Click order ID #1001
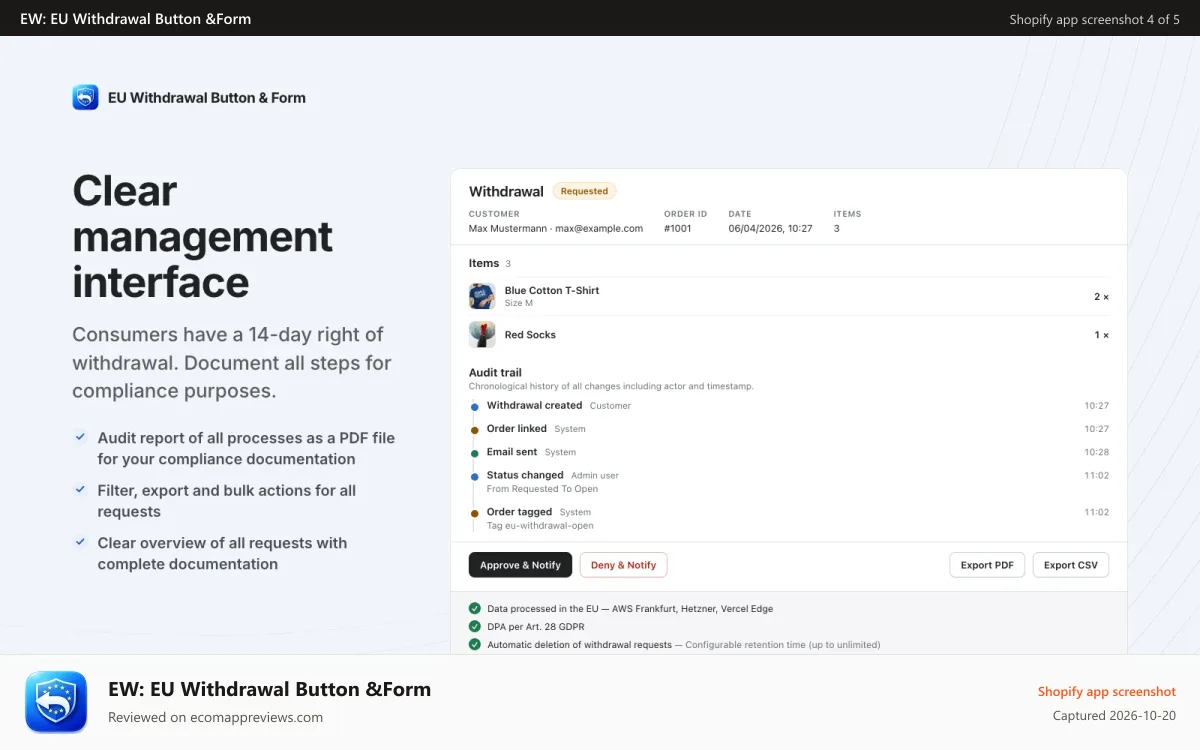The height and width of the screenshot is (750, 1200). pyautogui.click(x=678, y=229)
